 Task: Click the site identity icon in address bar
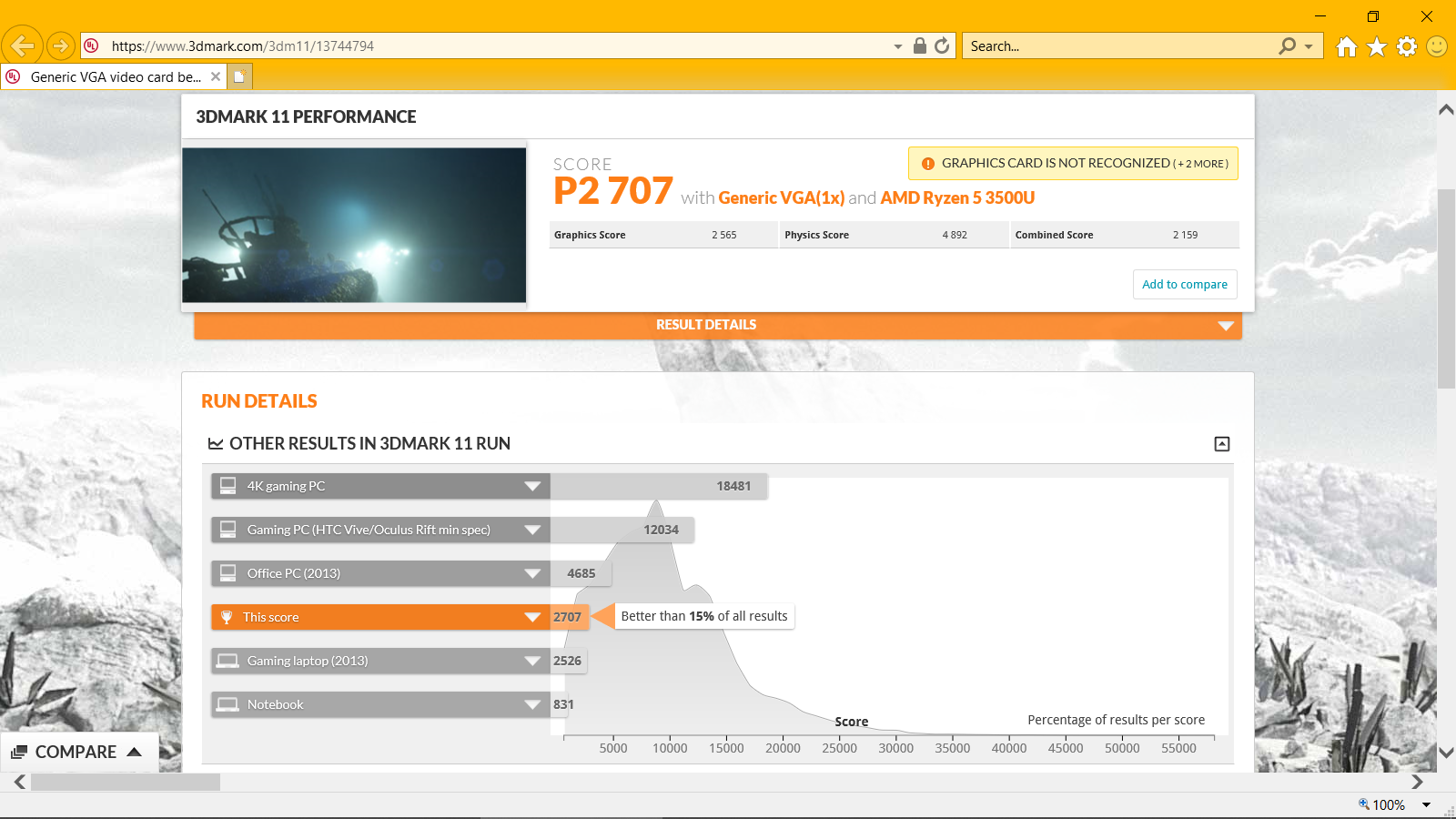[91, 45]
